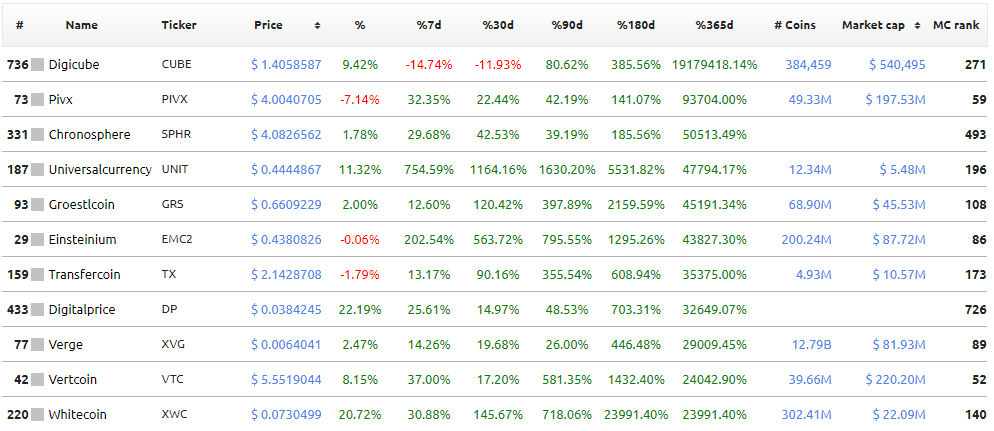Click the Whitecoin coin icon placeholder
This screenshot has height=431, width=994.
pos(37,415)
